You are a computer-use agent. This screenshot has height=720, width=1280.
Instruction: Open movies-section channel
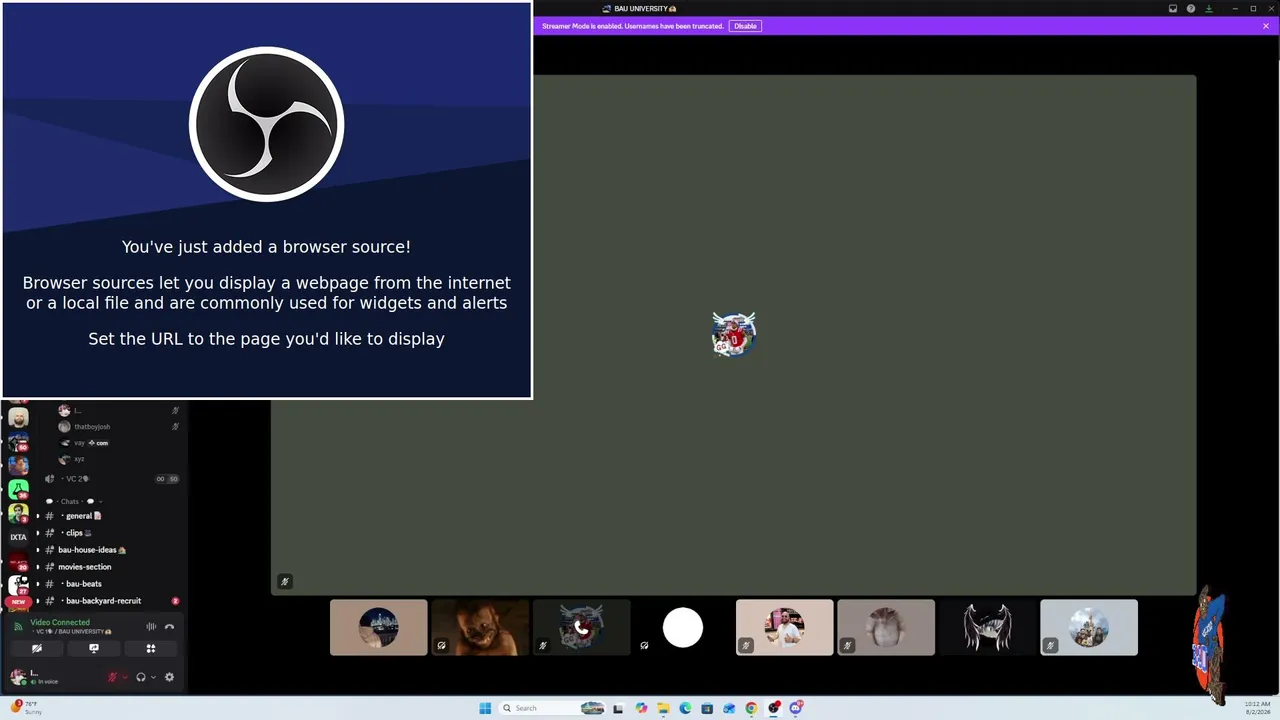click(x=108, y=567)
